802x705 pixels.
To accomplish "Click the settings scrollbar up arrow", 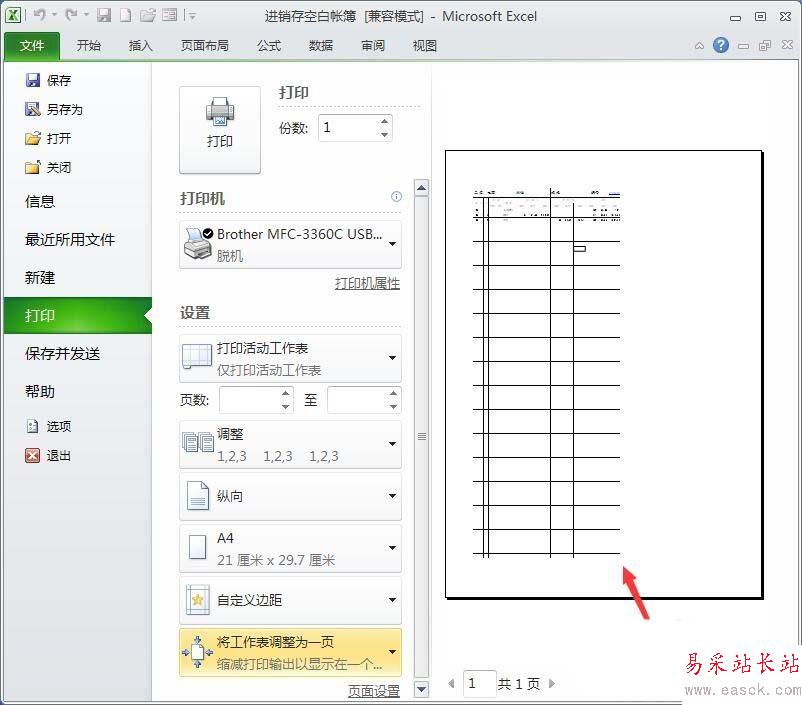I will pyautogui.click(x=421, y=188).
